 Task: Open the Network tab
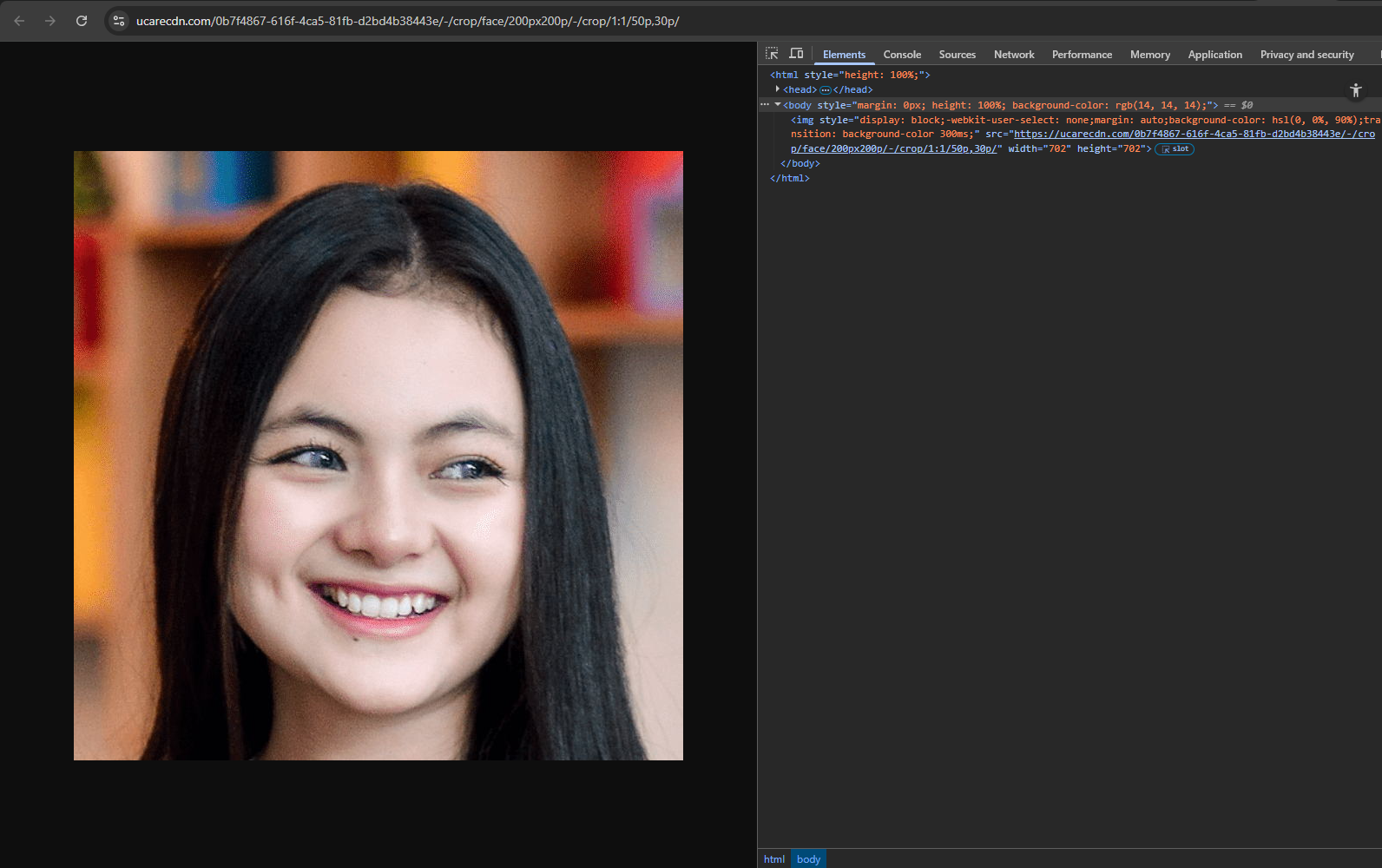(1014, 55)
